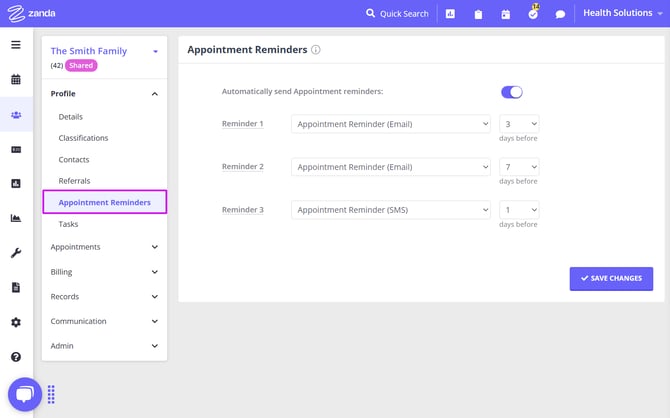Screen dimensions: 670x418
Task: Open Referrals in Profile menu
Action: coord(74,181)
